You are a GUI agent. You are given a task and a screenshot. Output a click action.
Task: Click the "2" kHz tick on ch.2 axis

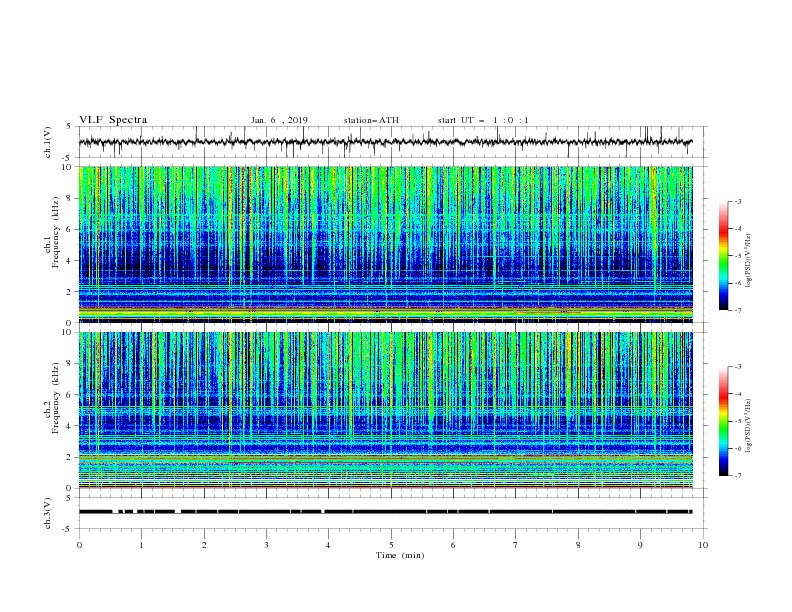[x=70, y=457]
